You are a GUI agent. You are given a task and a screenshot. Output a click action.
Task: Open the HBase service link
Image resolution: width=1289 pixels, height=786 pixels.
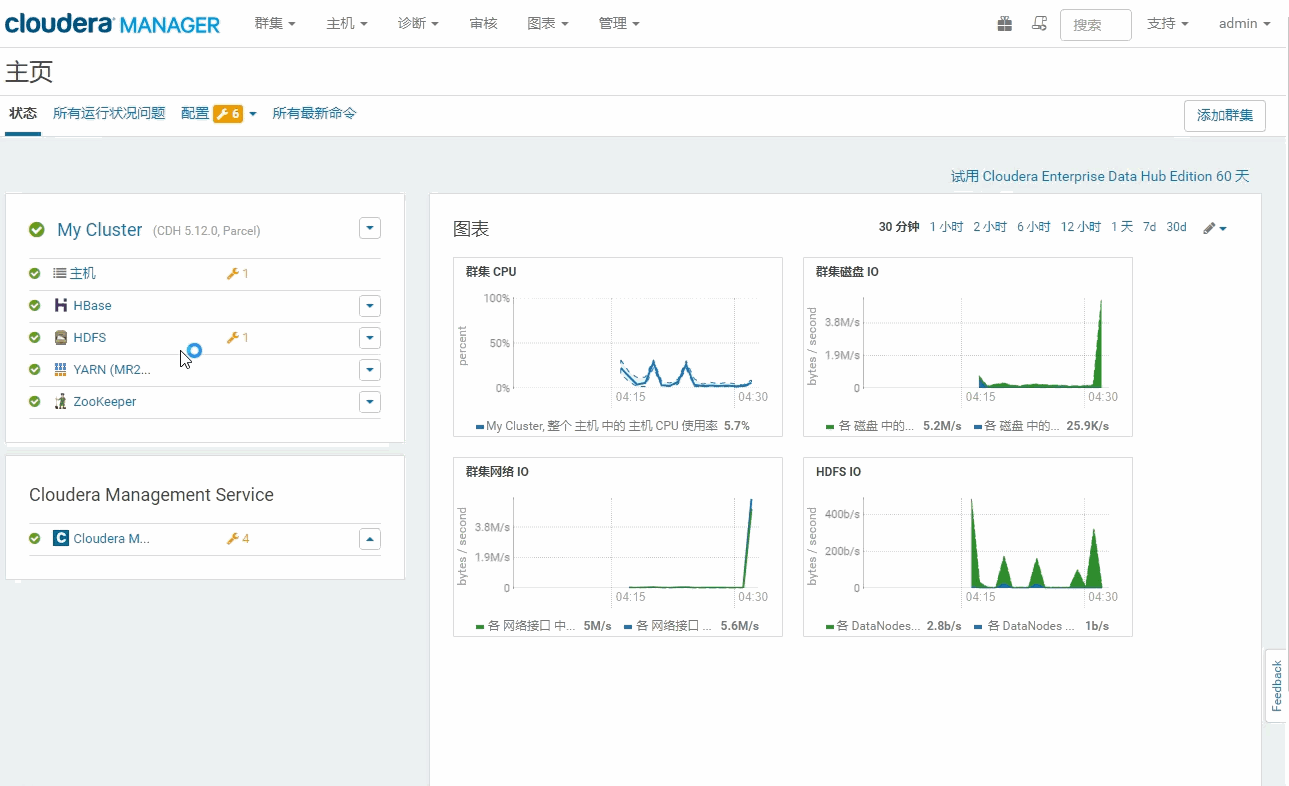[93, 305]
